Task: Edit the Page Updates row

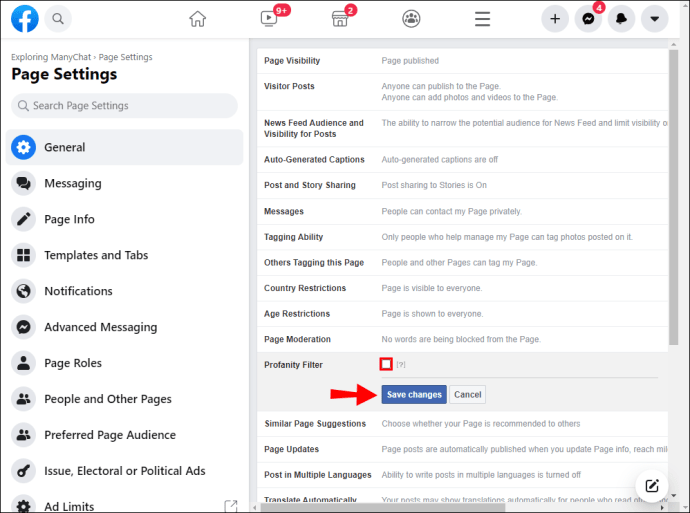Action: click(462, 449)
